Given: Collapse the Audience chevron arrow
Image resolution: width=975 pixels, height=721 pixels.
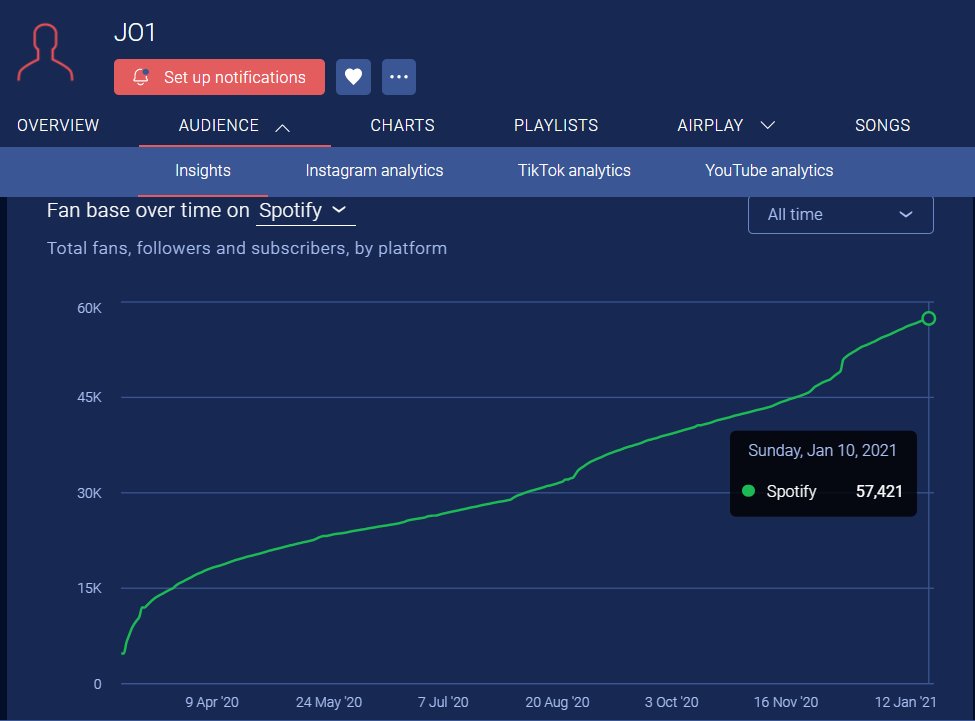Looking at the screenshot, I should (x=282, y=127).
